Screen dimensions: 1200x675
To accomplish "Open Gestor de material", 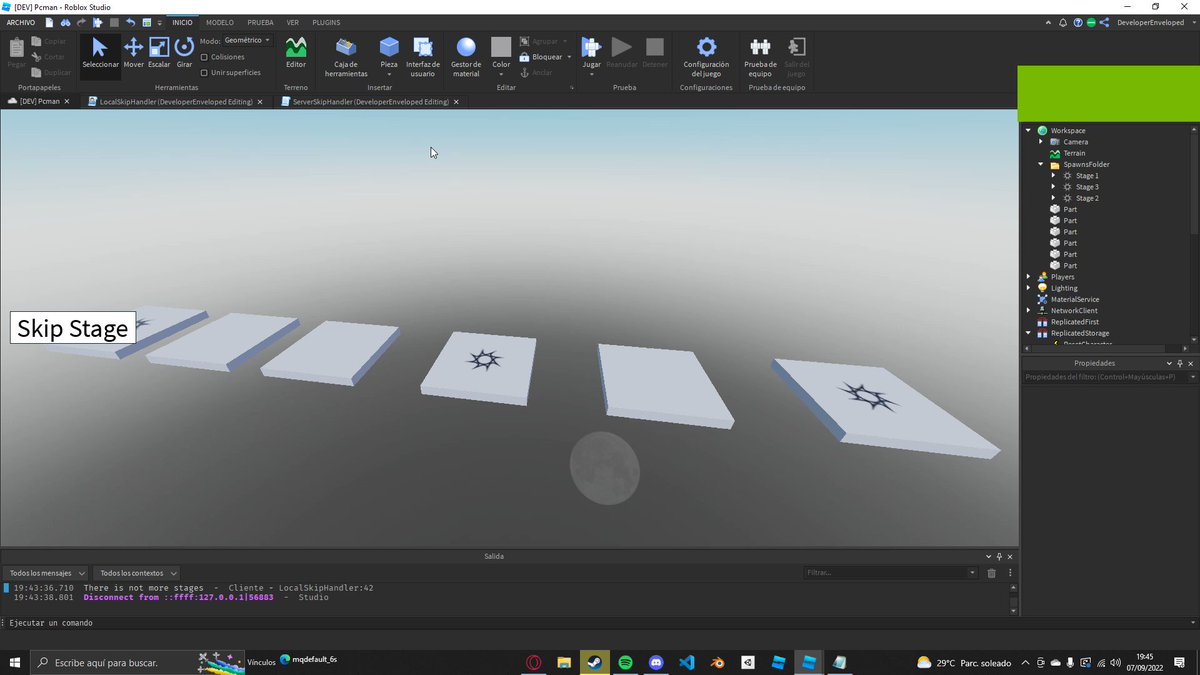I will coord(466,57).
